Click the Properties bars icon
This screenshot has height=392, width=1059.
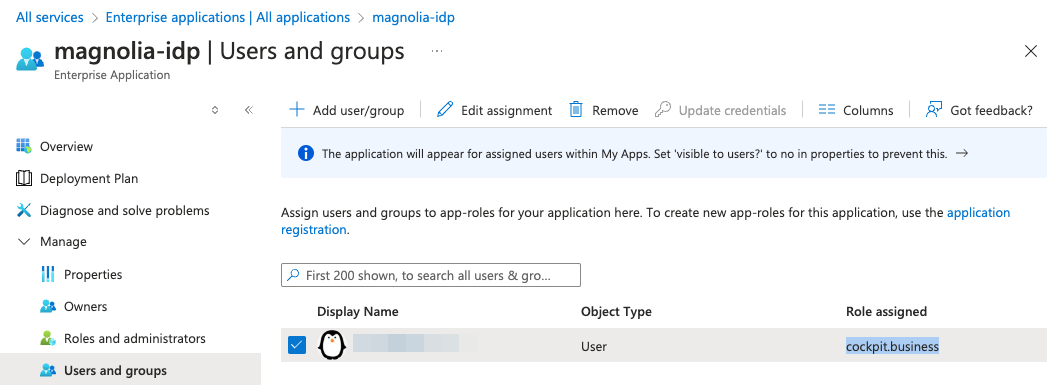(x=47, y=274)
